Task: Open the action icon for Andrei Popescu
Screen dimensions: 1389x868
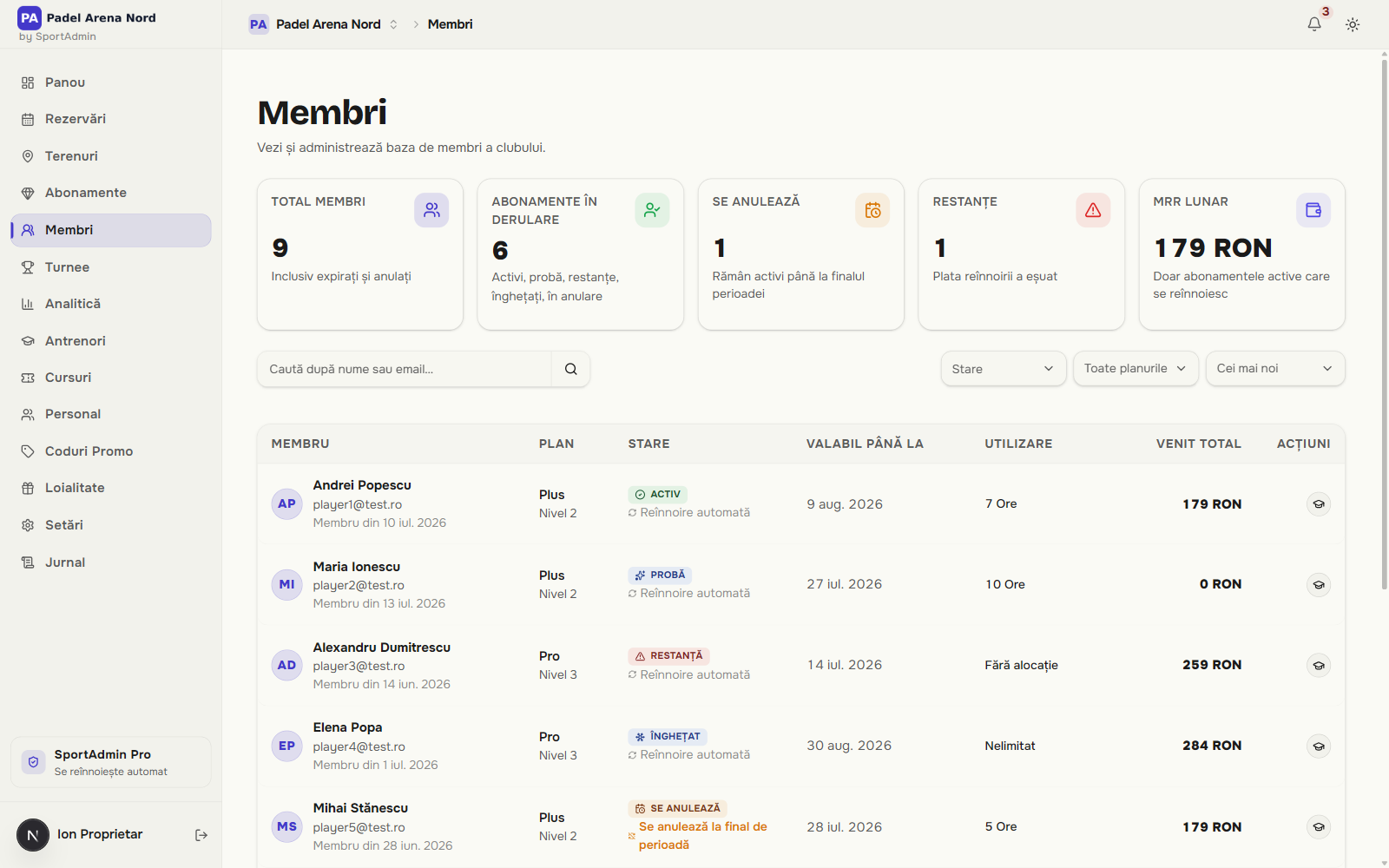Action: [x=1319, y=504]
